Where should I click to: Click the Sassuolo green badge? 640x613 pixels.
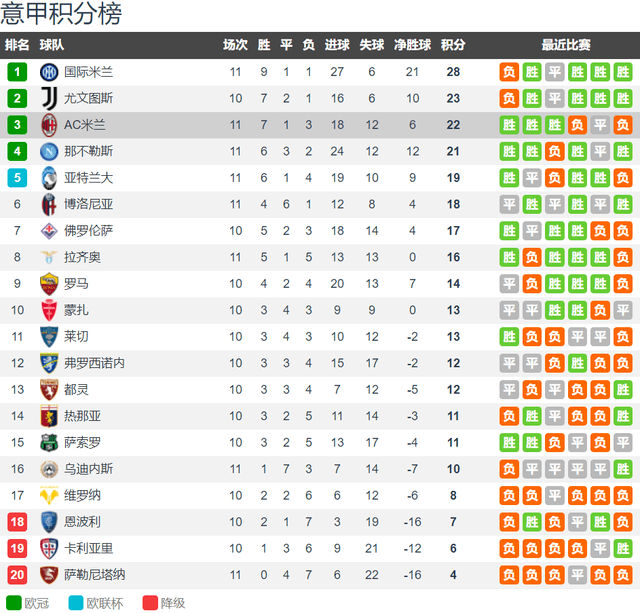[49, 442]
